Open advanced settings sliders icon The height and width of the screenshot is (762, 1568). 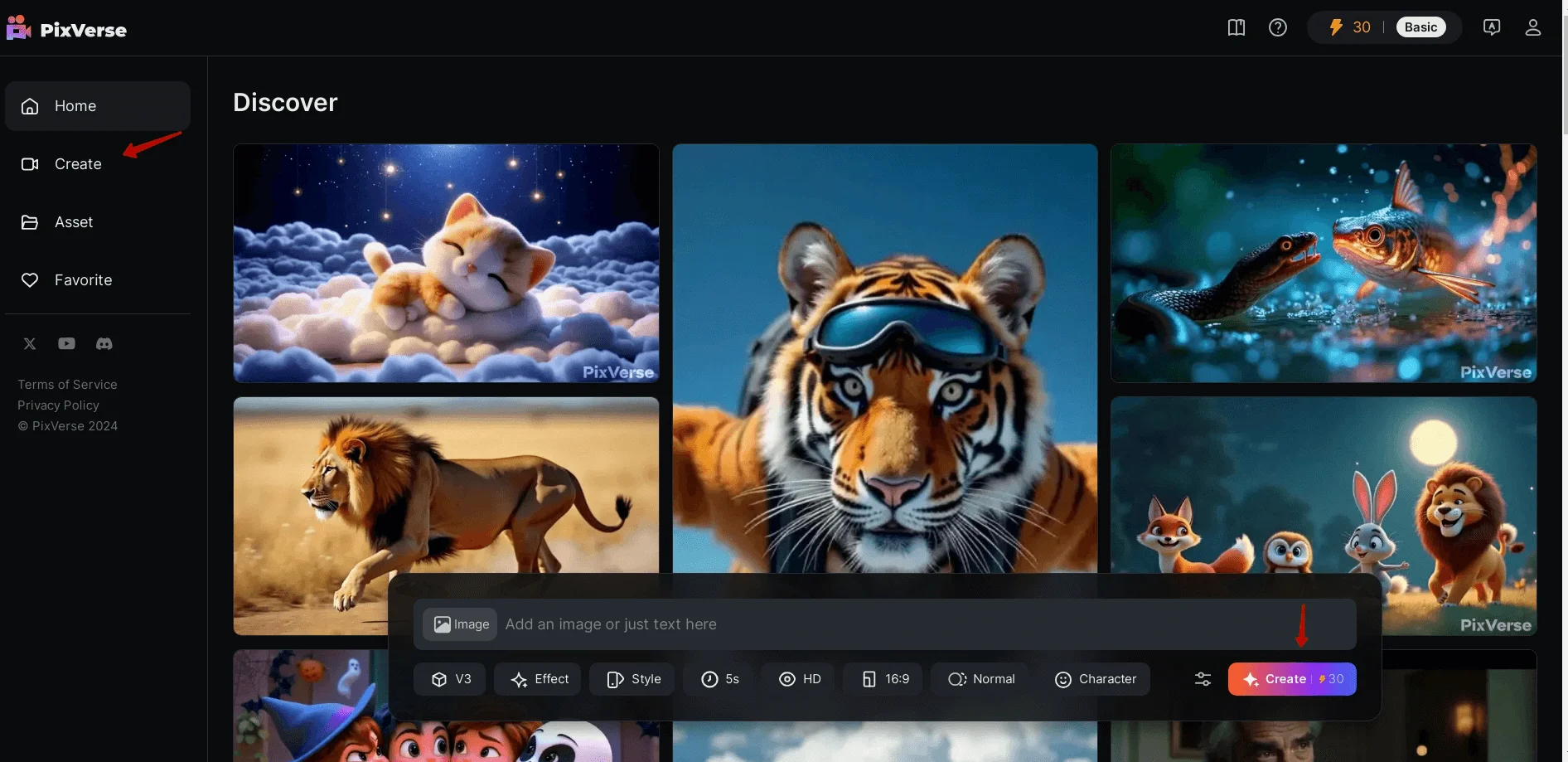click(x=1203, y=679)
